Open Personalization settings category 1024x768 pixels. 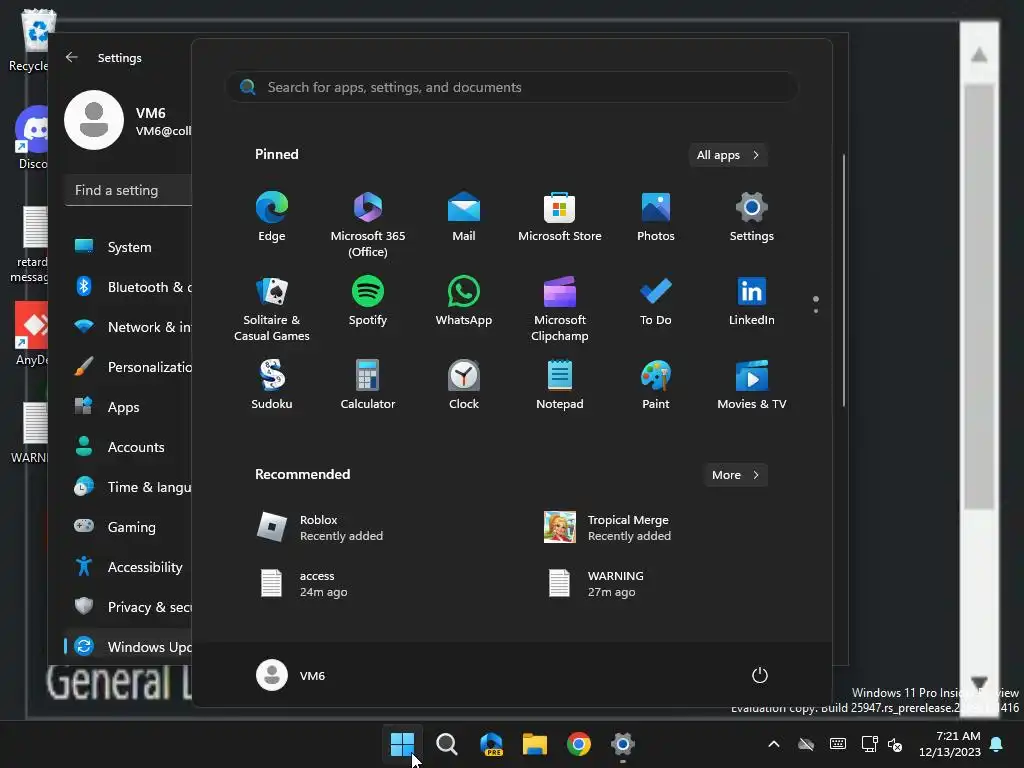click(x=129, y=367)
